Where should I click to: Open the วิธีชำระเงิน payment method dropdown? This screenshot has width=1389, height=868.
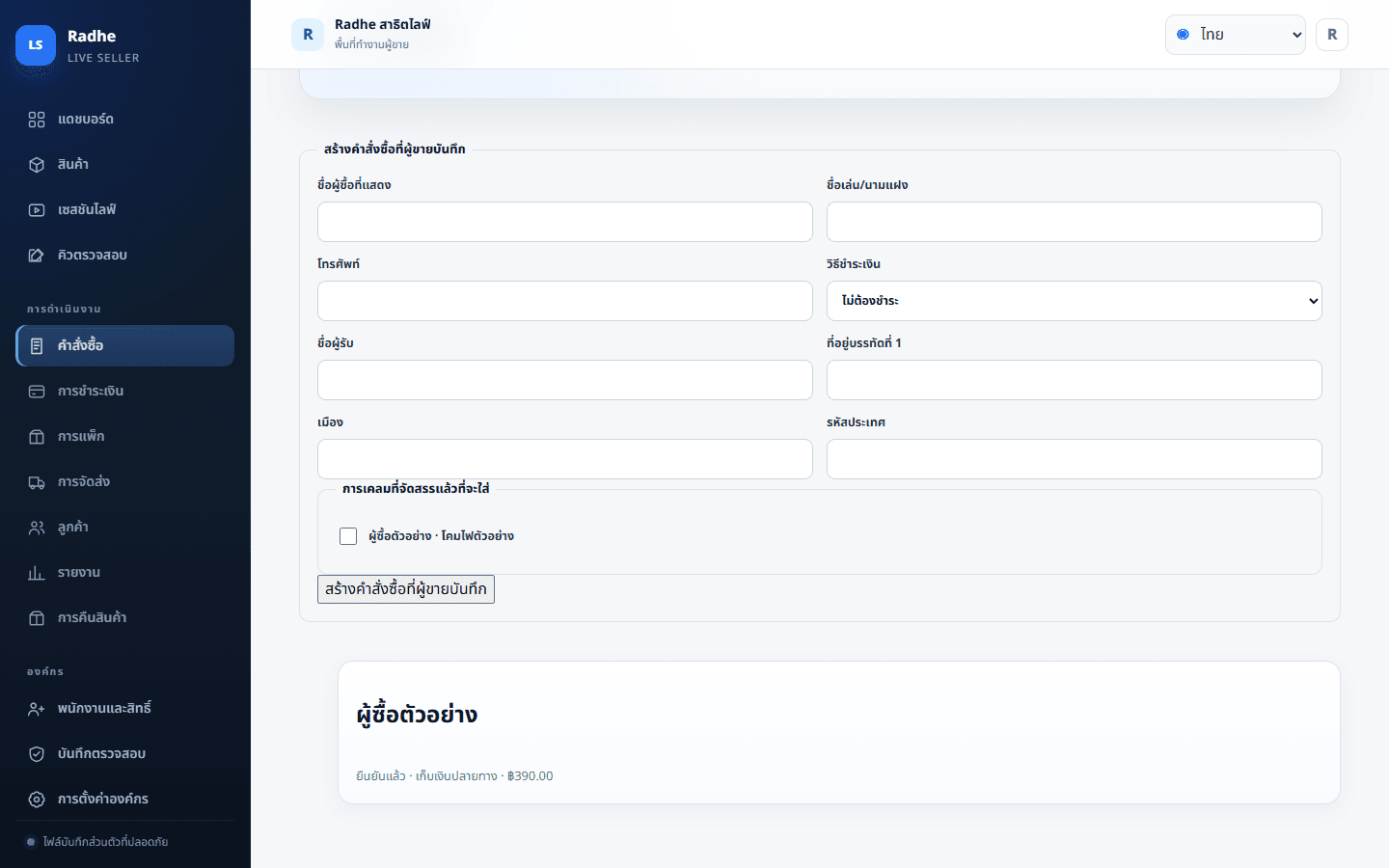click(1074, 301)
